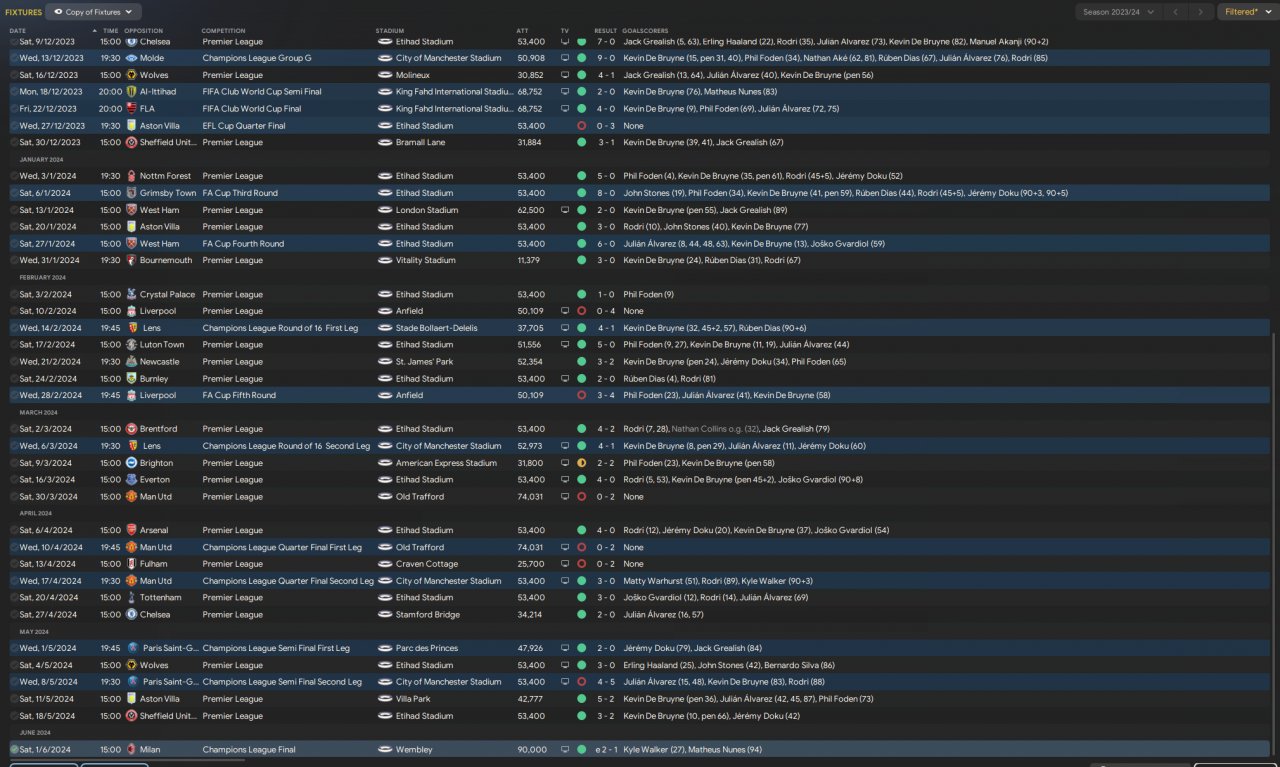Click the Crystal Palace club badge

coord(131,295)
